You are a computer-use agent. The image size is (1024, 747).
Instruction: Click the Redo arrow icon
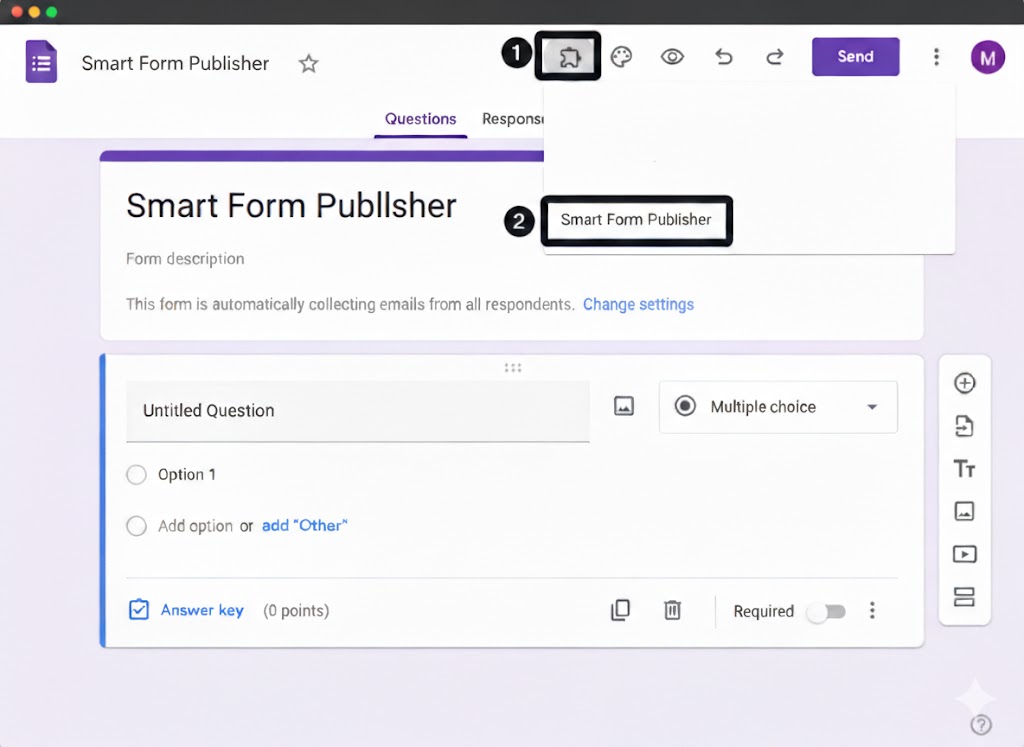774,57
